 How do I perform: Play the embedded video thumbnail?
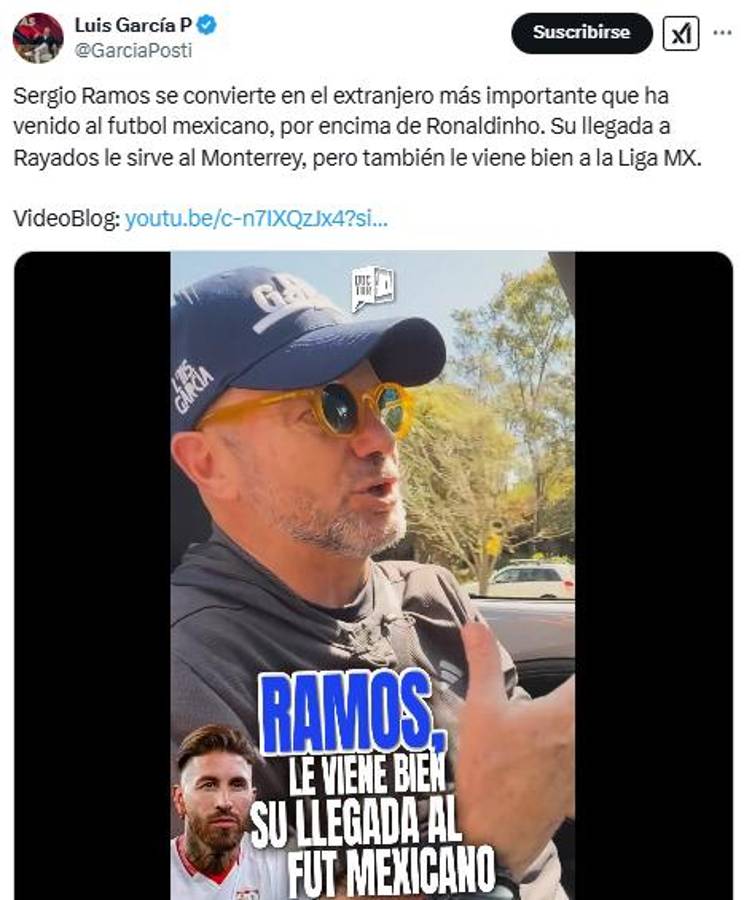[x=373, y=575]
